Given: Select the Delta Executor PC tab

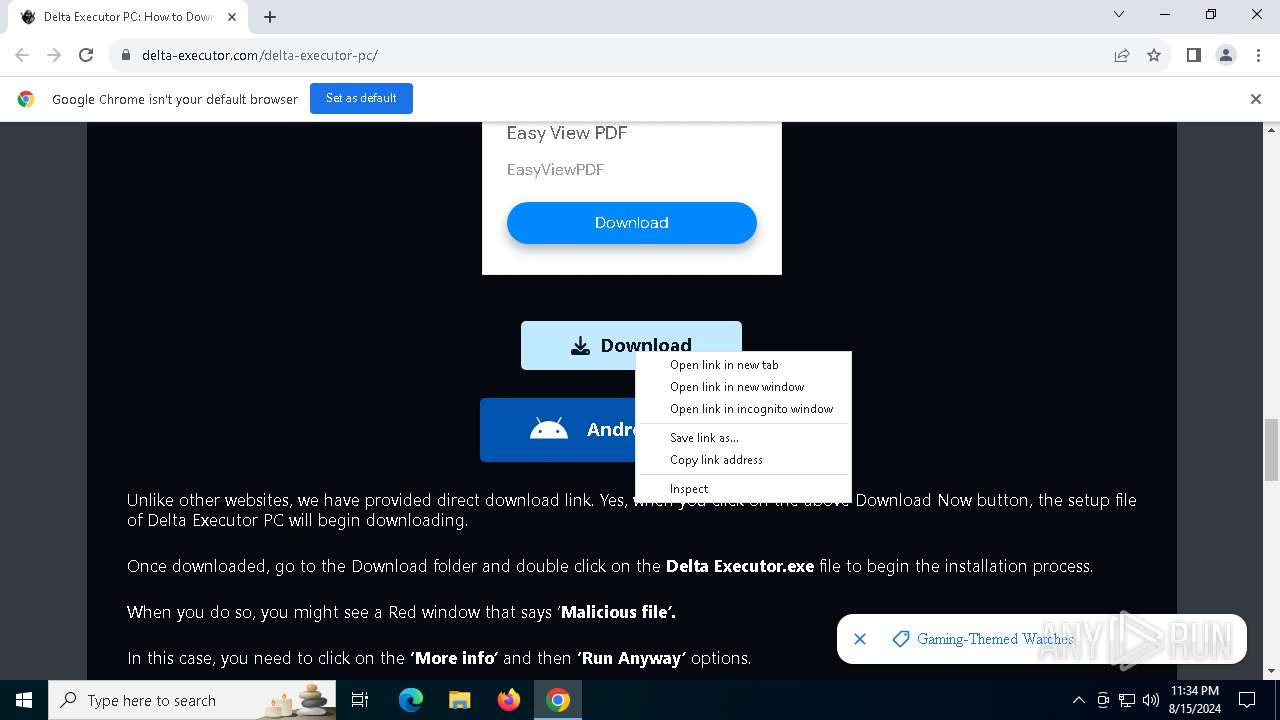Looking at the screenshot, I should coord(130,17).
